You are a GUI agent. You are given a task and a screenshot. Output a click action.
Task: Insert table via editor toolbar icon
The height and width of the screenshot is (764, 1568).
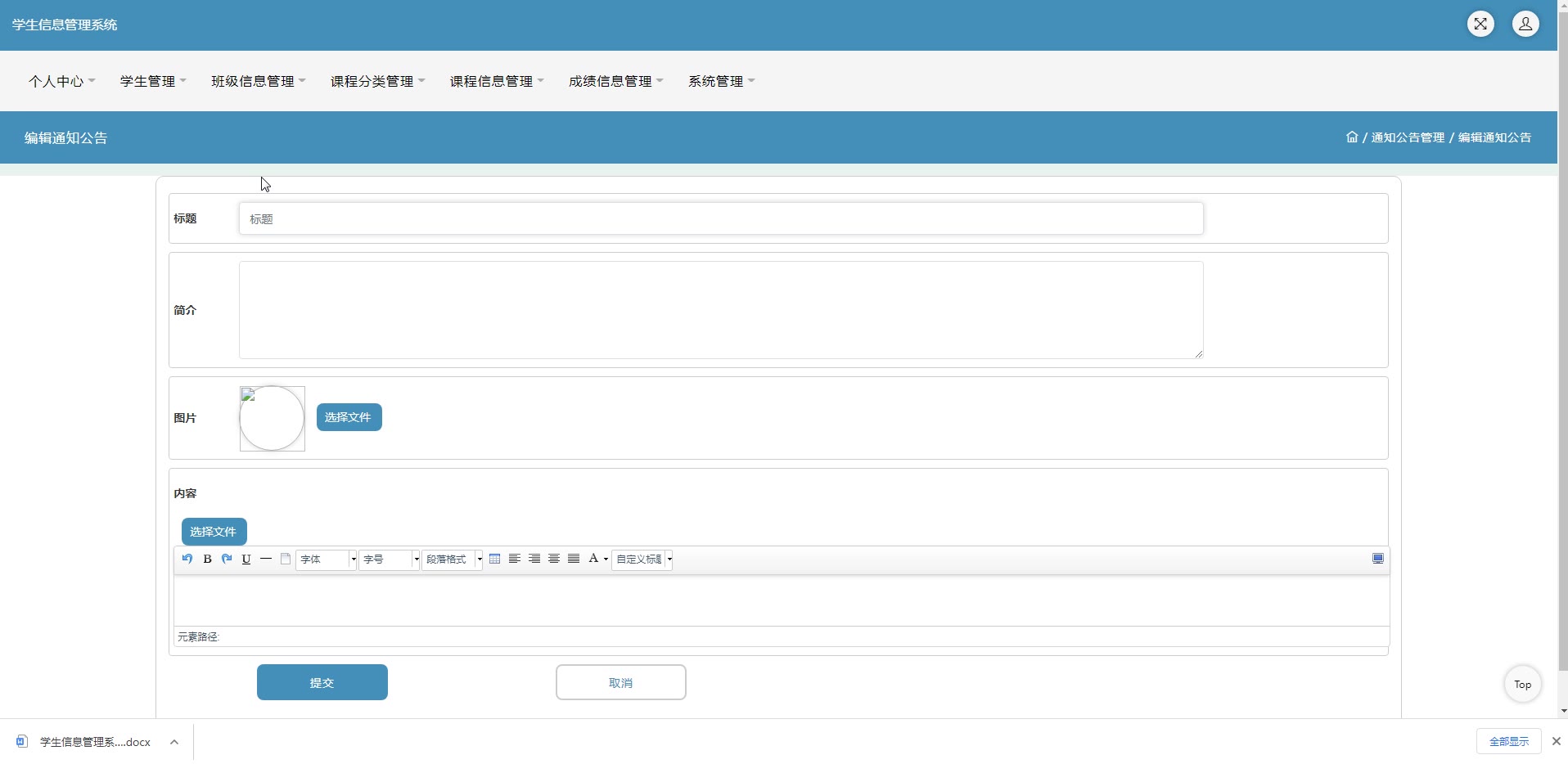coord(495,559)
